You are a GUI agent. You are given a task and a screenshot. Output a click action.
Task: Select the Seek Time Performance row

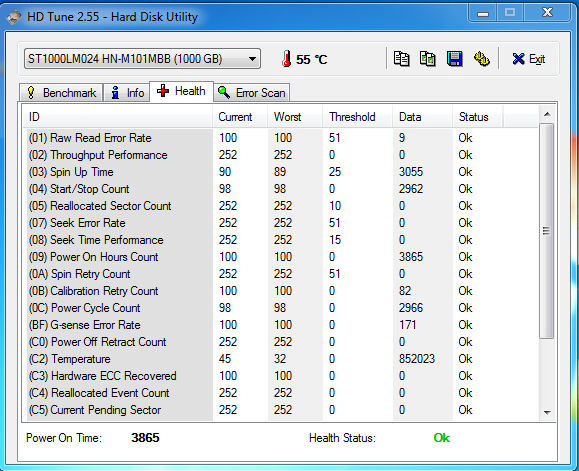tap(281, 240)
